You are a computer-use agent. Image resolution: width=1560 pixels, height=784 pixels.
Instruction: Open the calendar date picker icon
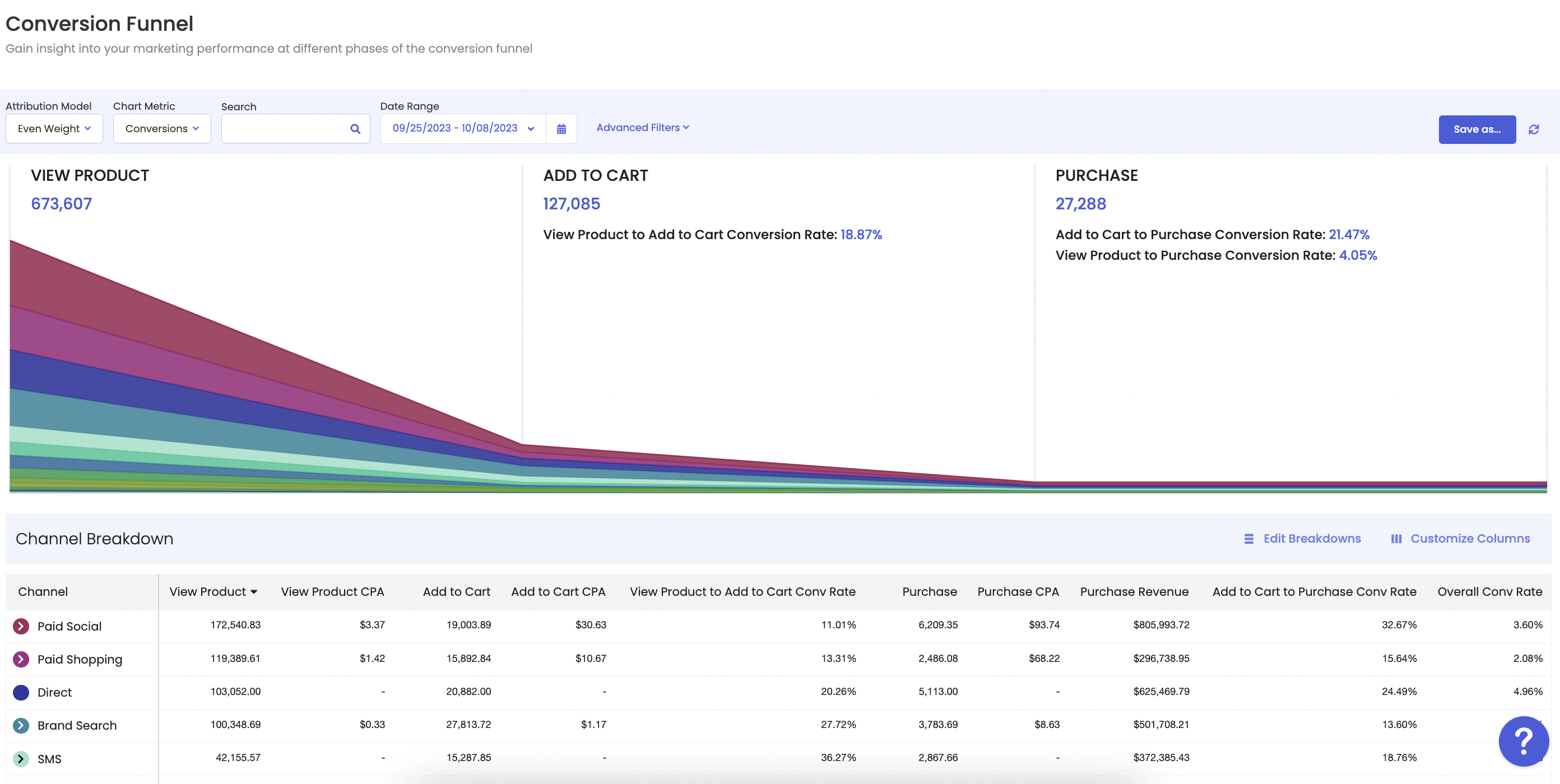[x=561, y=129]
